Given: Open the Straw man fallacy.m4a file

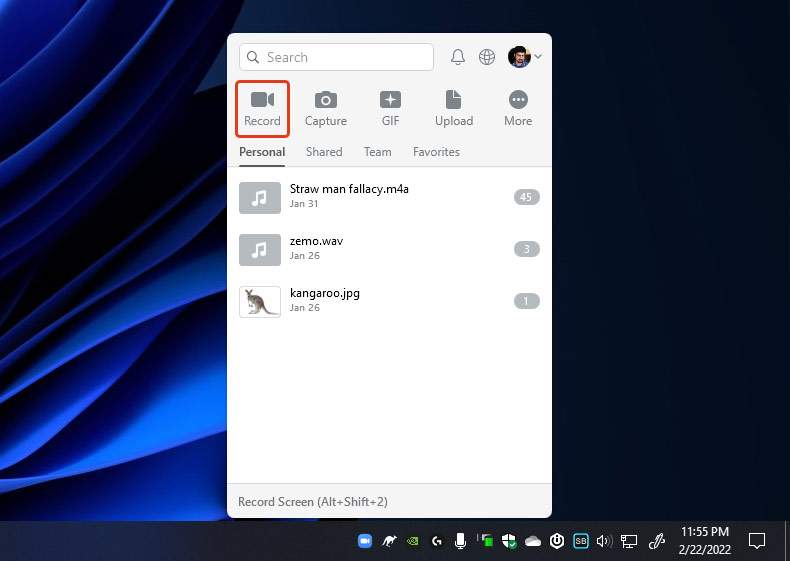Looking at the screenshot, I should click(x=349, y=188).
